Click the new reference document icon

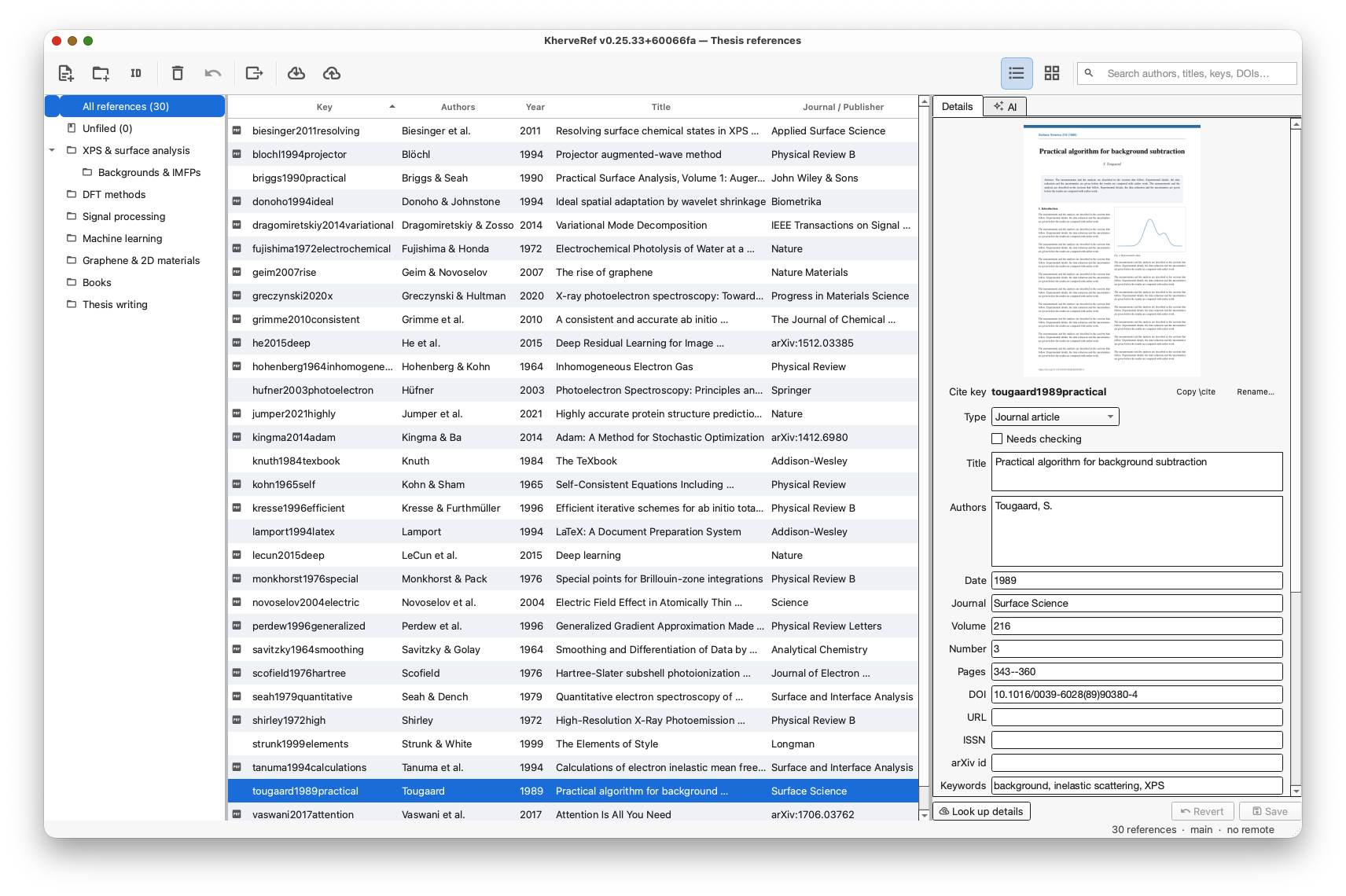click(x=66, y=73)
